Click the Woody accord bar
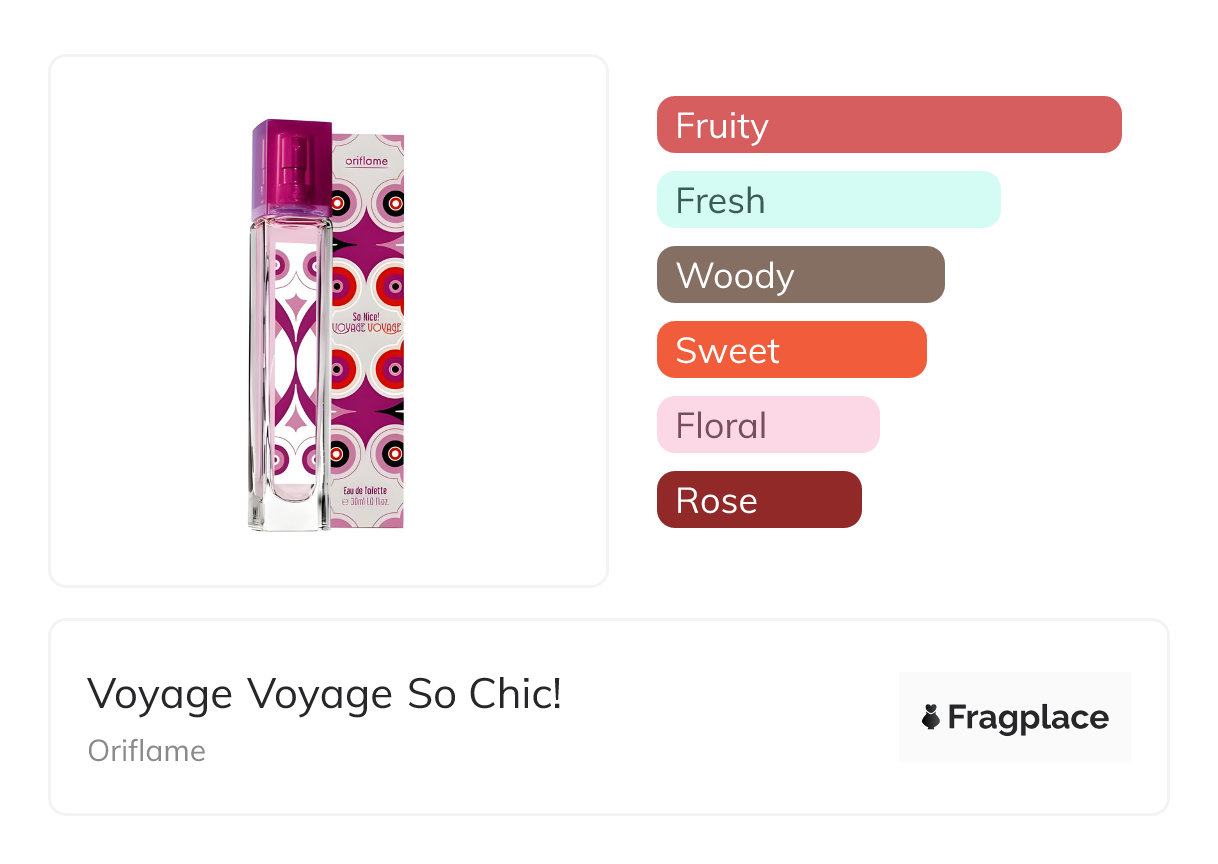 point(800,275)
